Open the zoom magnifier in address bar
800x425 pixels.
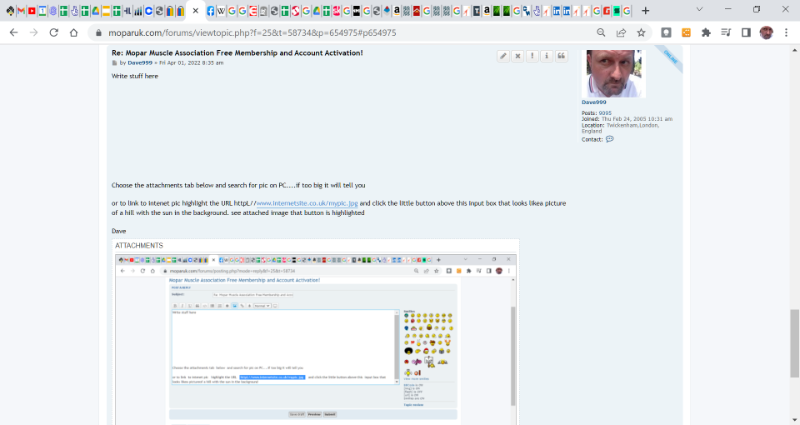(601, 32)
